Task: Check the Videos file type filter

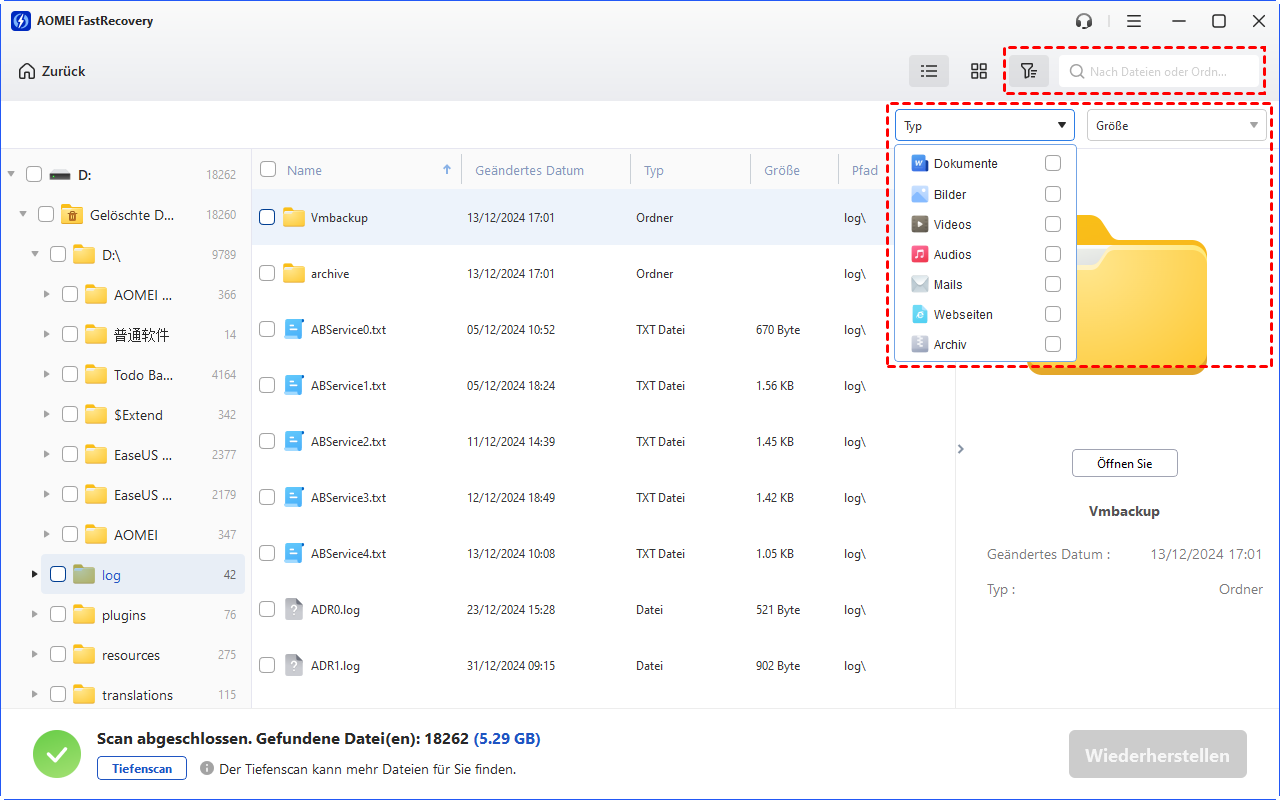Action: click(x=1052, y=224)
